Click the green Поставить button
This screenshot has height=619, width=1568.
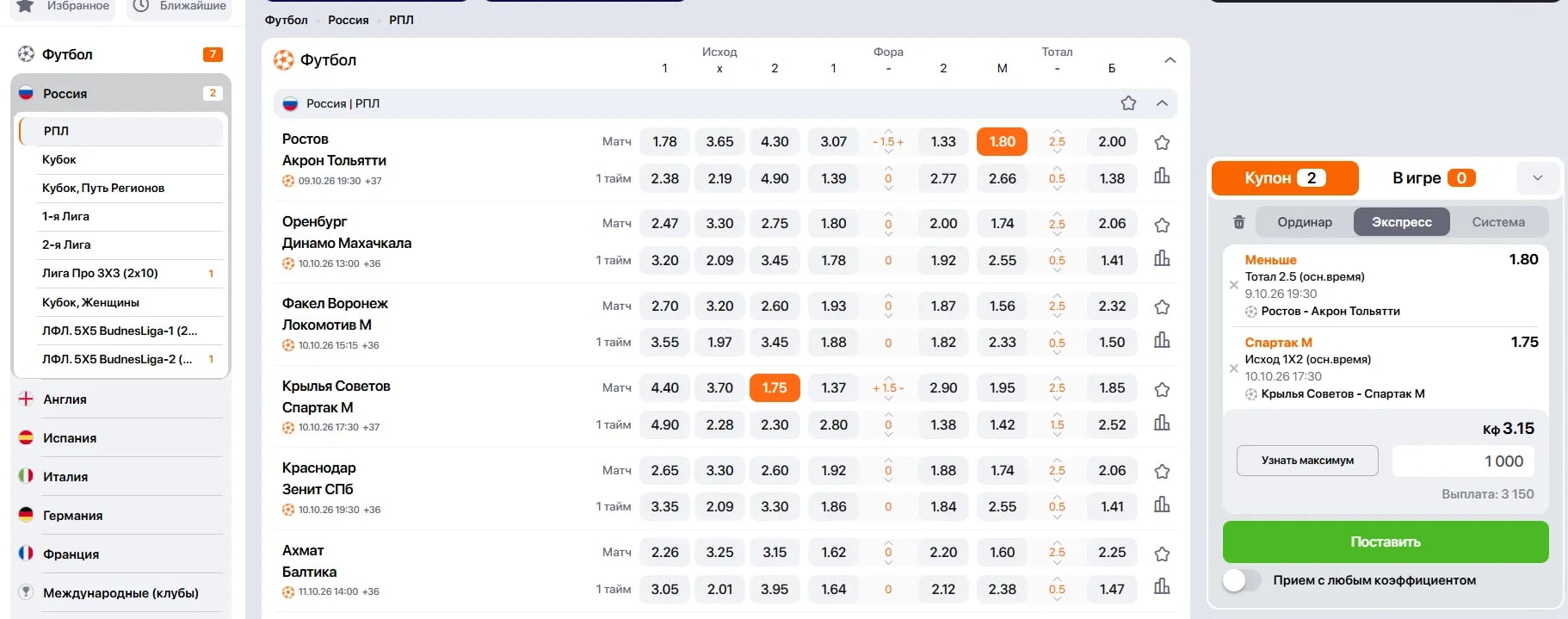pyautogui.click(x=1386, y=542)
